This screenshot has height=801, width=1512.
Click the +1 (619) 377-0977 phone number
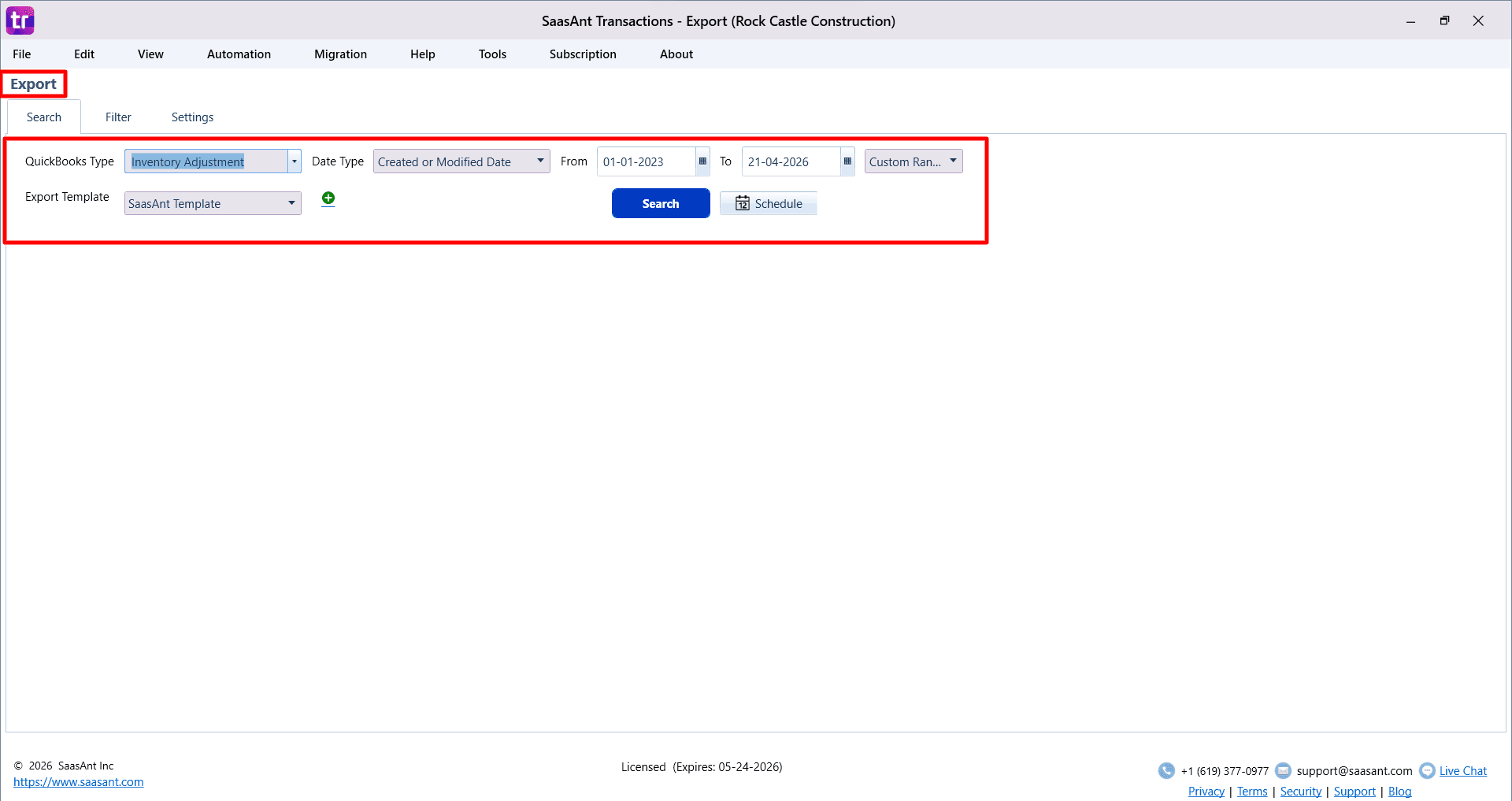tap(1225, 770)
